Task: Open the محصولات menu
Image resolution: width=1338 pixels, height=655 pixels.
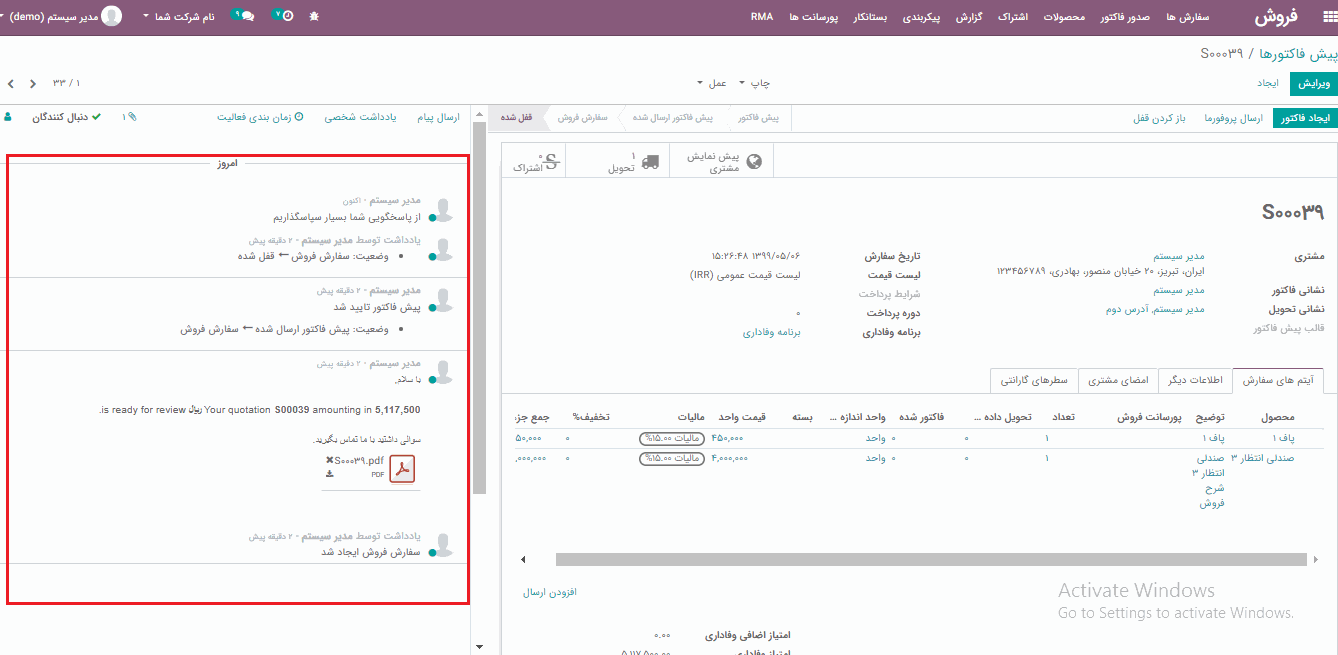Action: pyautogui.click(x=1064, y=17)
